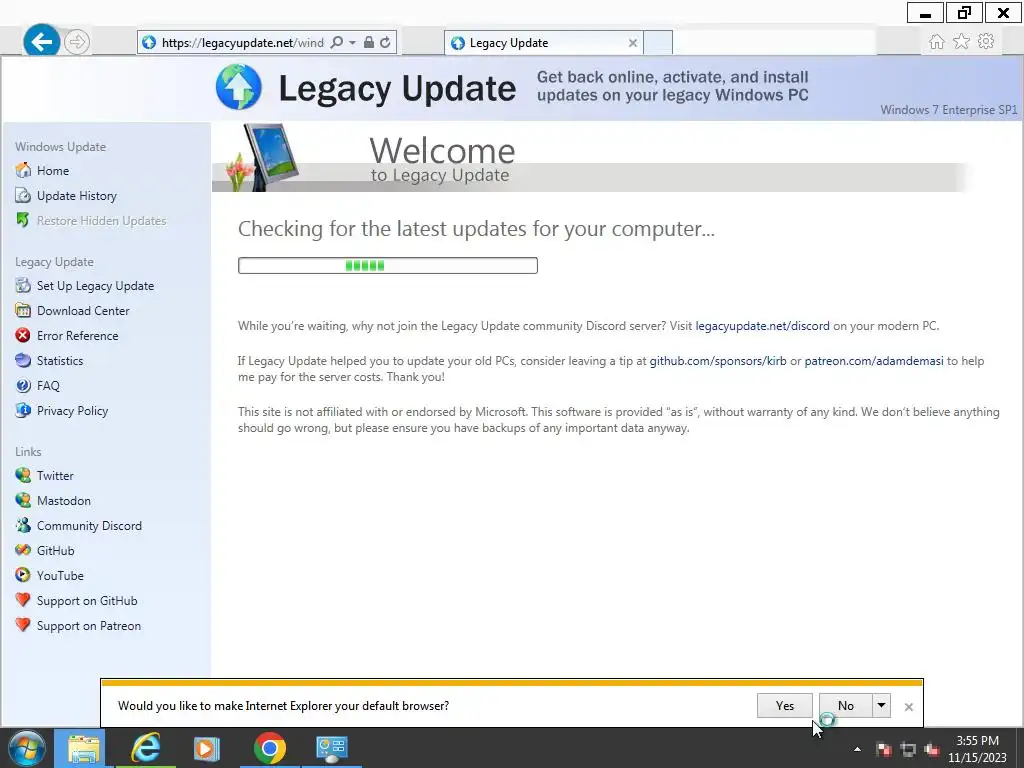Click the Support on GitHub heart icon
Screen dimensions: 1024x768
point(23,600)
